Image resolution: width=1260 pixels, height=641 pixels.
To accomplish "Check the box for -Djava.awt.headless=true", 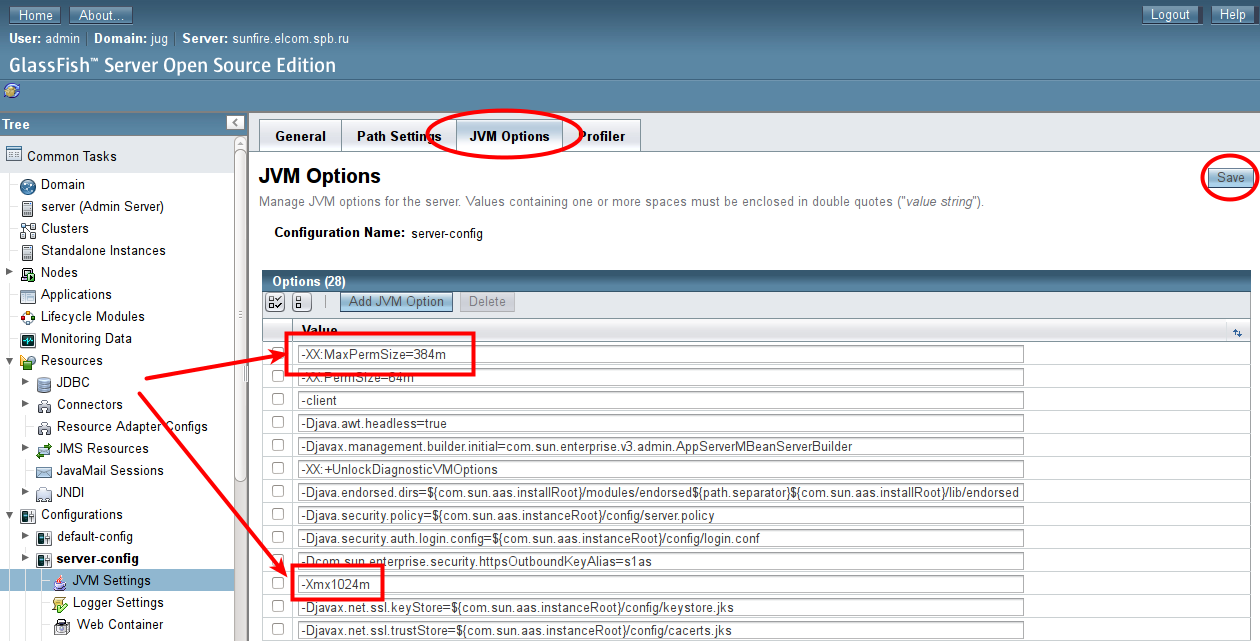I will tap(278, 423).
